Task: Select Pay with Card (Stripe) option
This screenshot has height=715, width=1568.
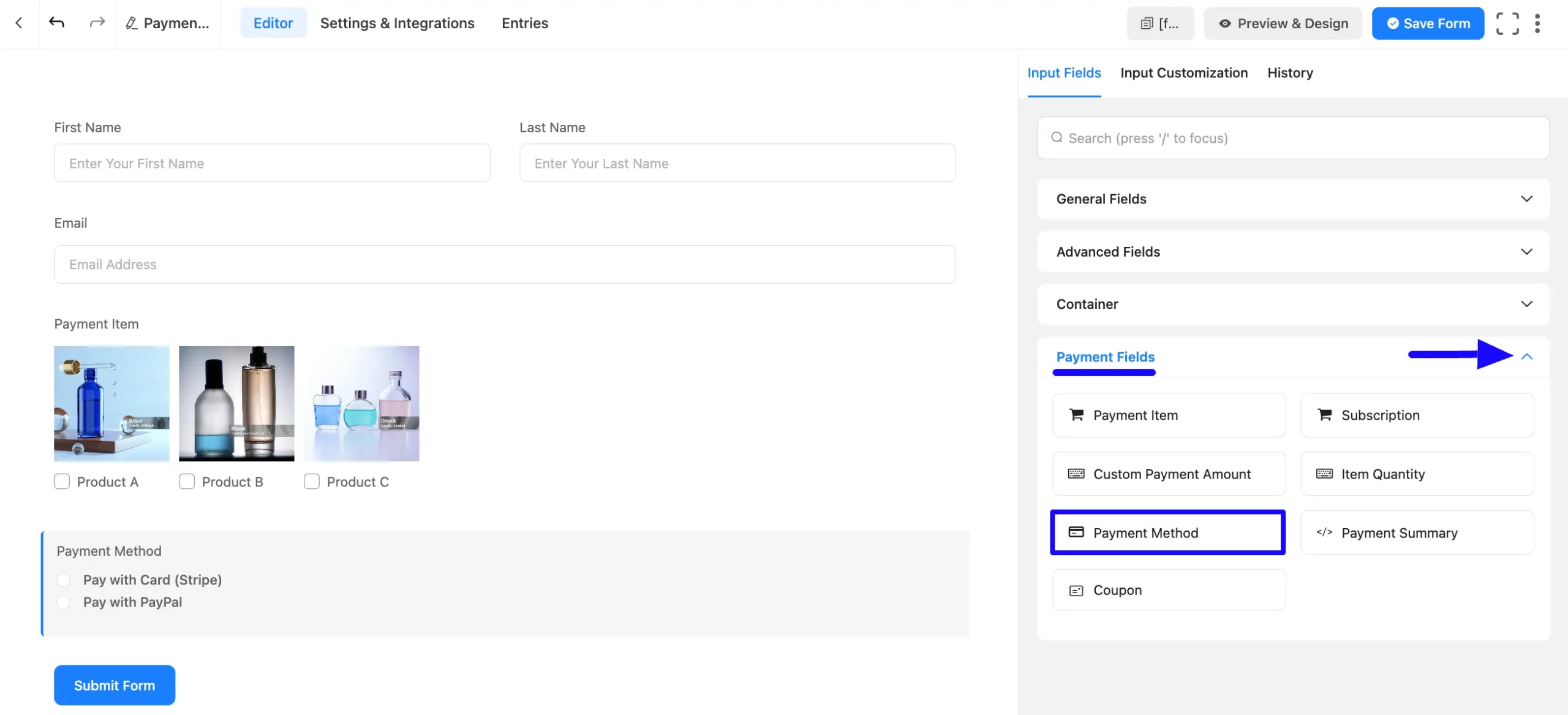Action: point(64,580)
